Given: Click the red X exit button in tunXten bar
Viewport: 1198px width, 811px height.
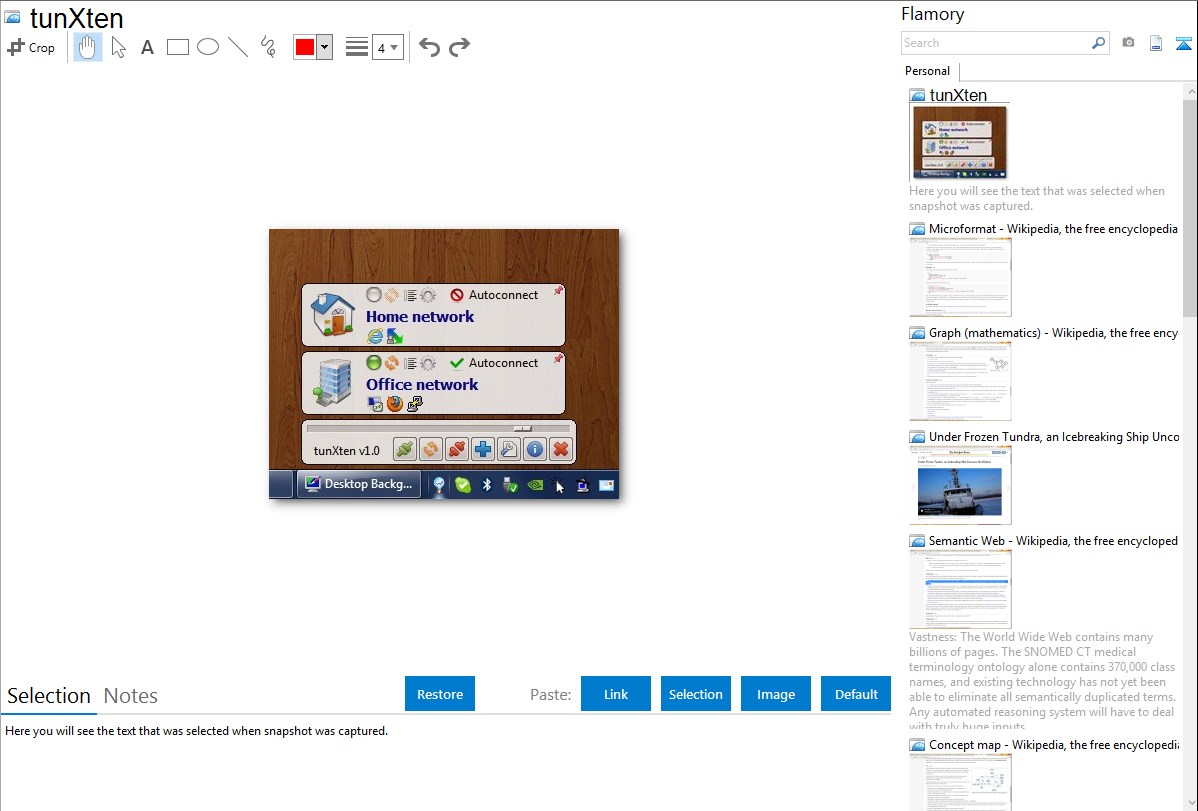Looking at the screenshot, I should click(x=561, y=449).
